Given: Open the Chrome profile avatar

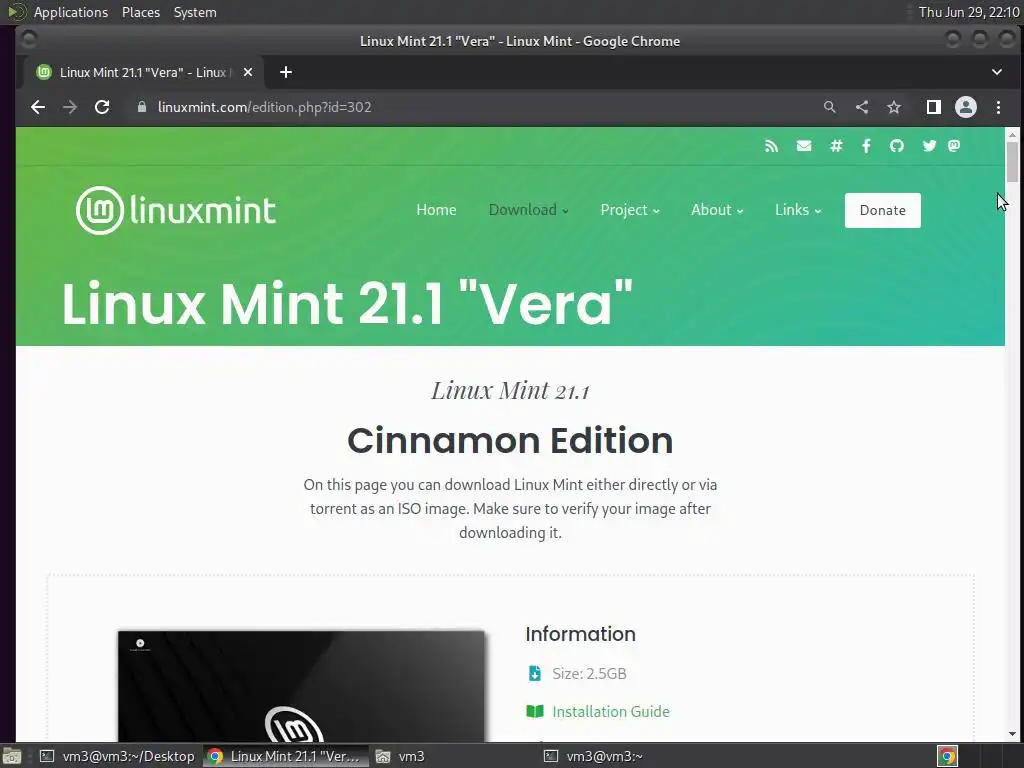Looking at the screenshot, I should pyautogui.click(x=966, y=107).
